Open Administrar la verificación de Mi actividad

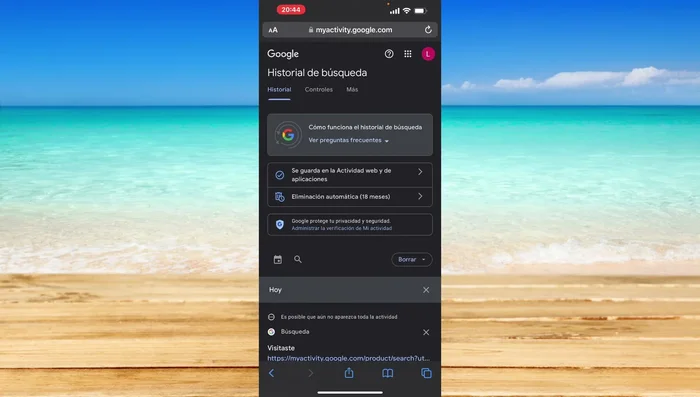(x=342, y=228)
